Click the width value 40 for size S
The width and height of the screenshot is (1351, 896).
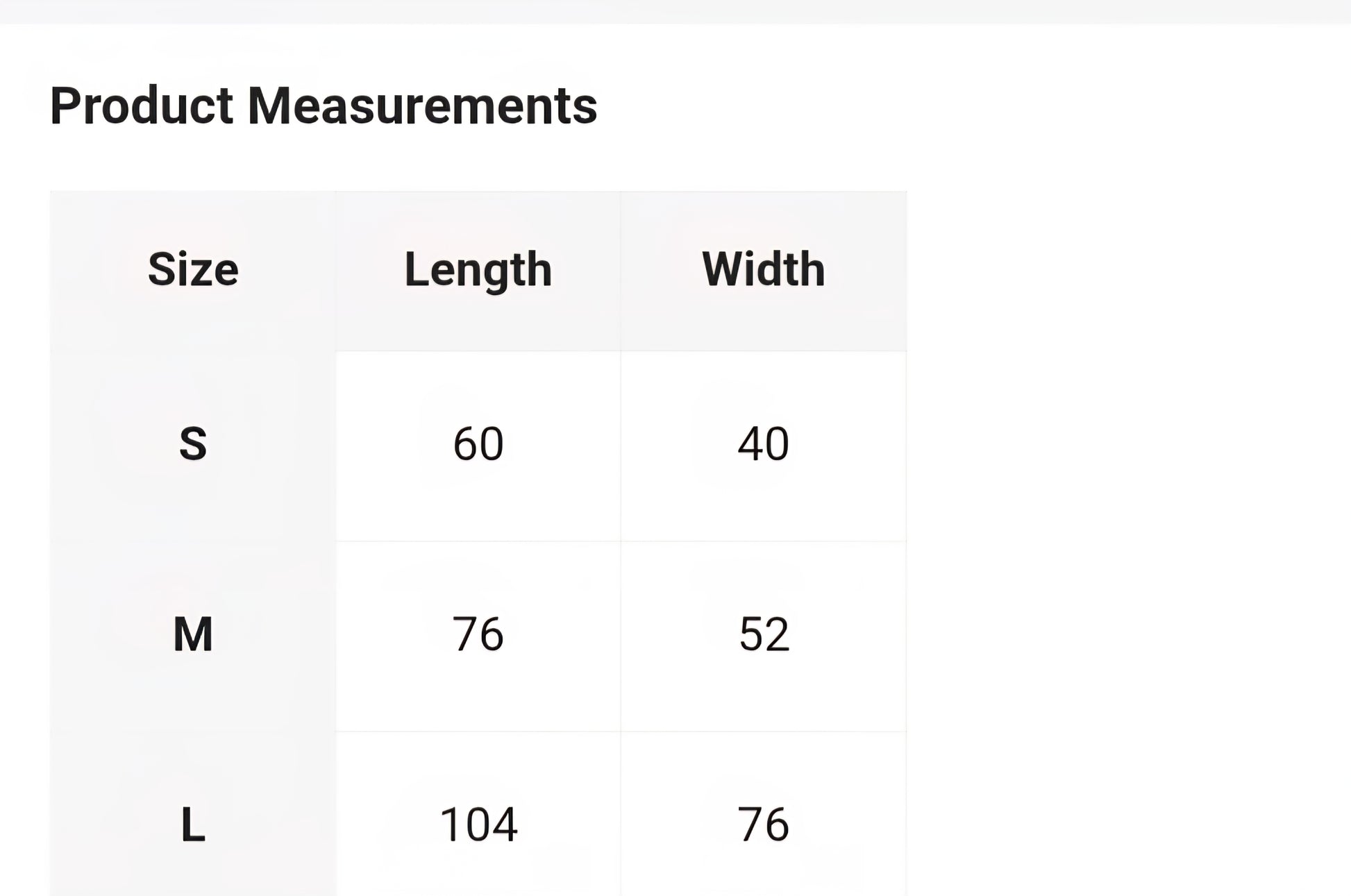pos(764,444)
